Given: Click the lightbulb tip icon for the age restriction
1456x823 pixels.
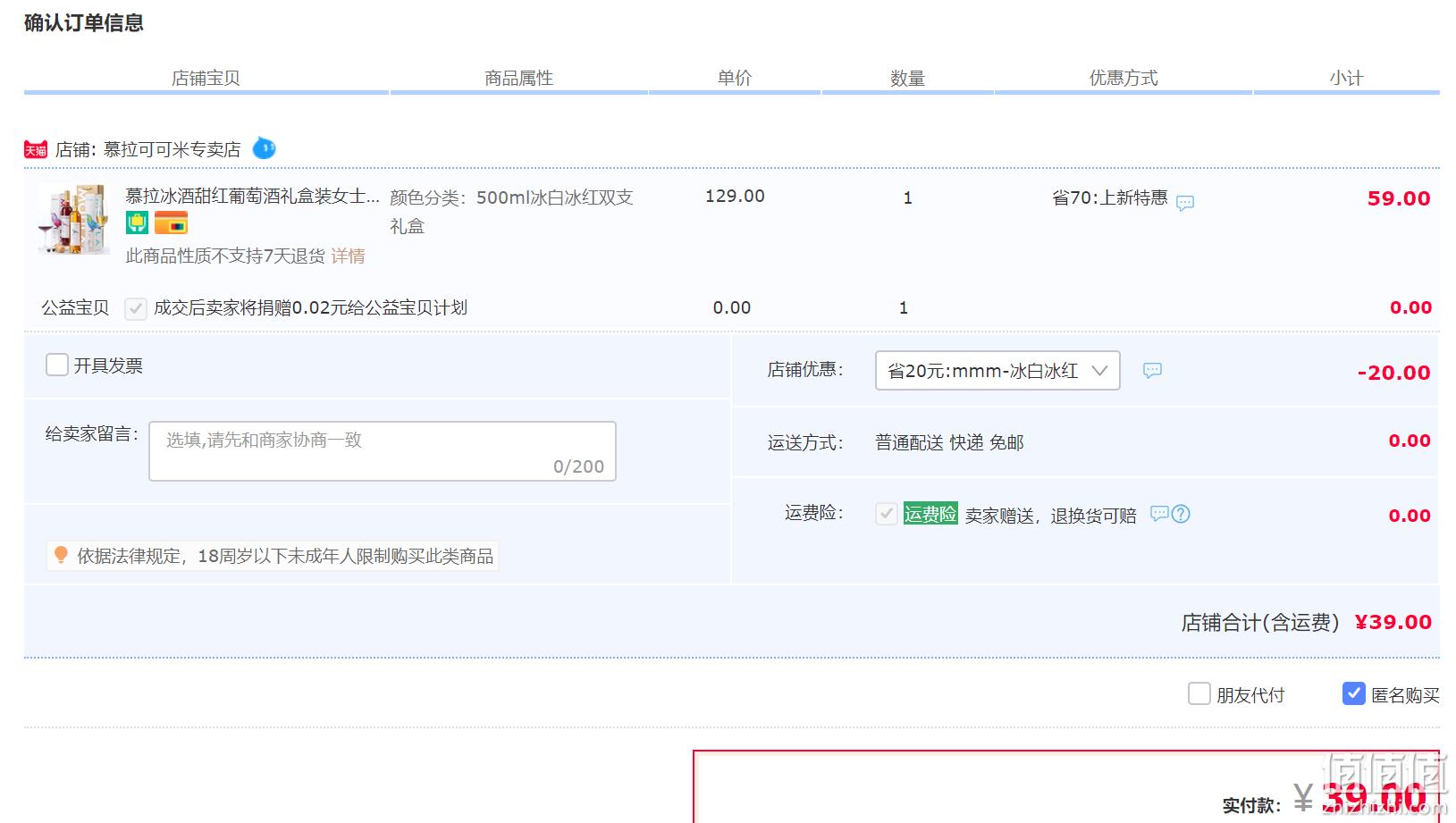Looking at the screenshot, I should point(61,555).
